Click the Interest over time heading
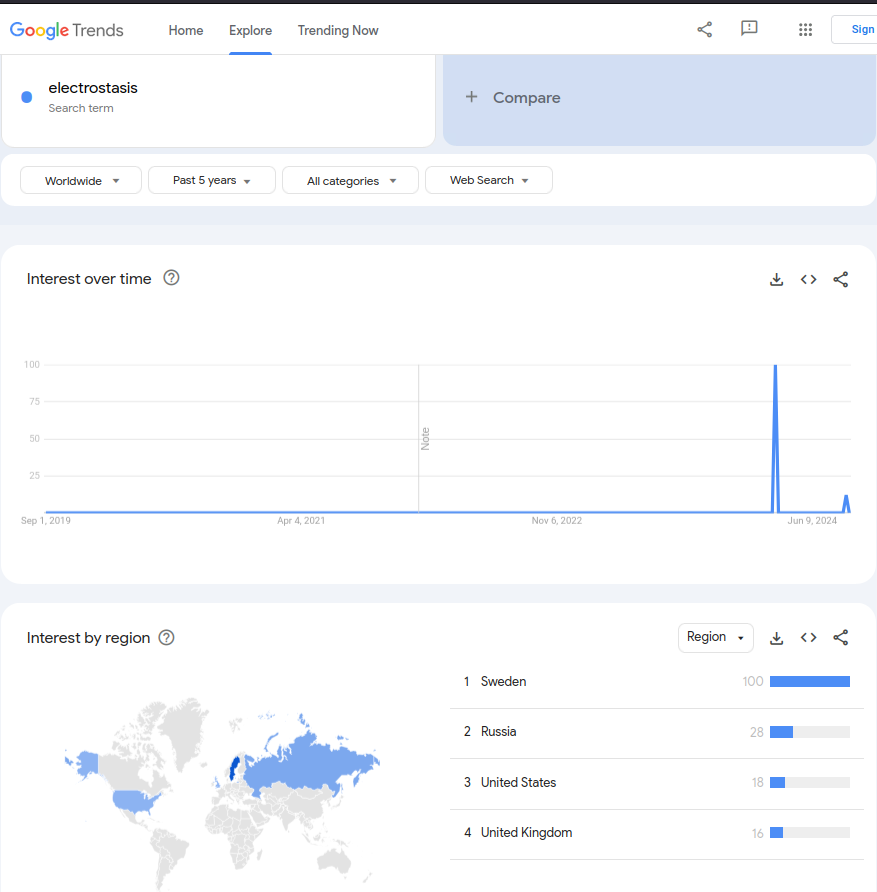Screen dimensions: 877x892 point(89,279)
